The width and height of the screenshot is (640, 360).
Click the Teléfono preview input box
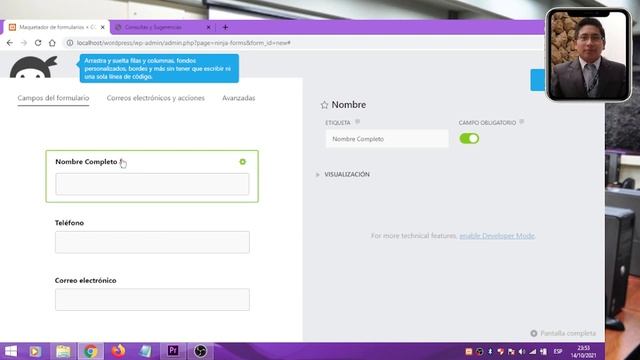(x=152, y=242)
